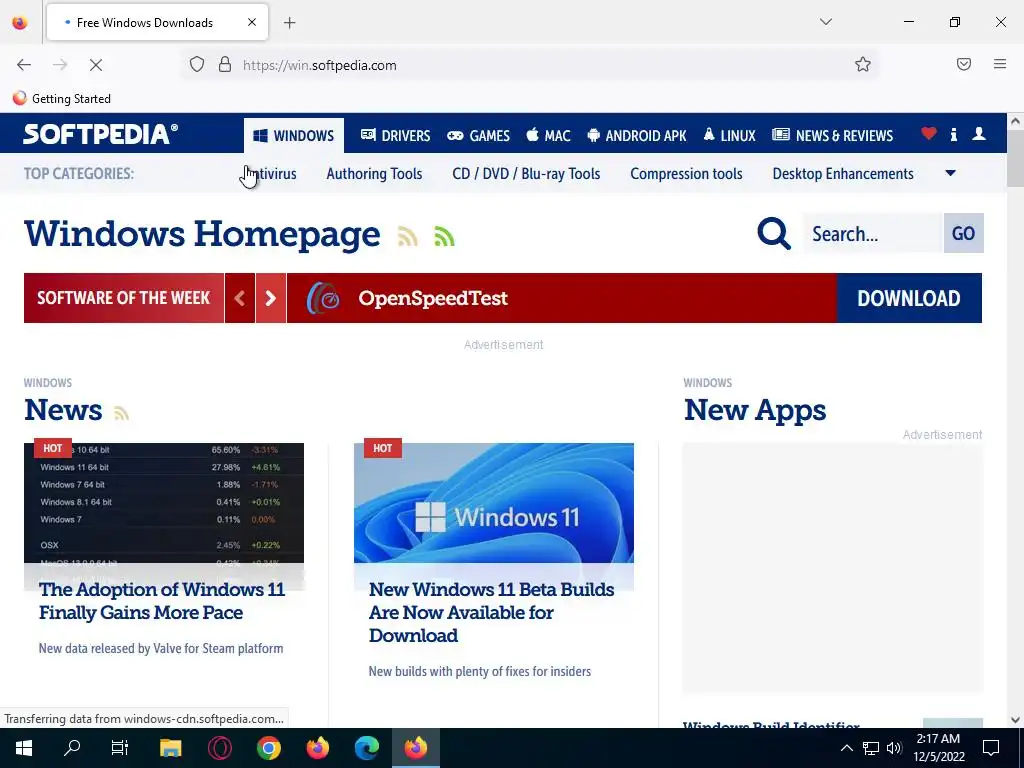Viewport: 1024px width, 768px height.
Task: Save page to Pocket
Action: pyautogui.click(x=964, y=65)
